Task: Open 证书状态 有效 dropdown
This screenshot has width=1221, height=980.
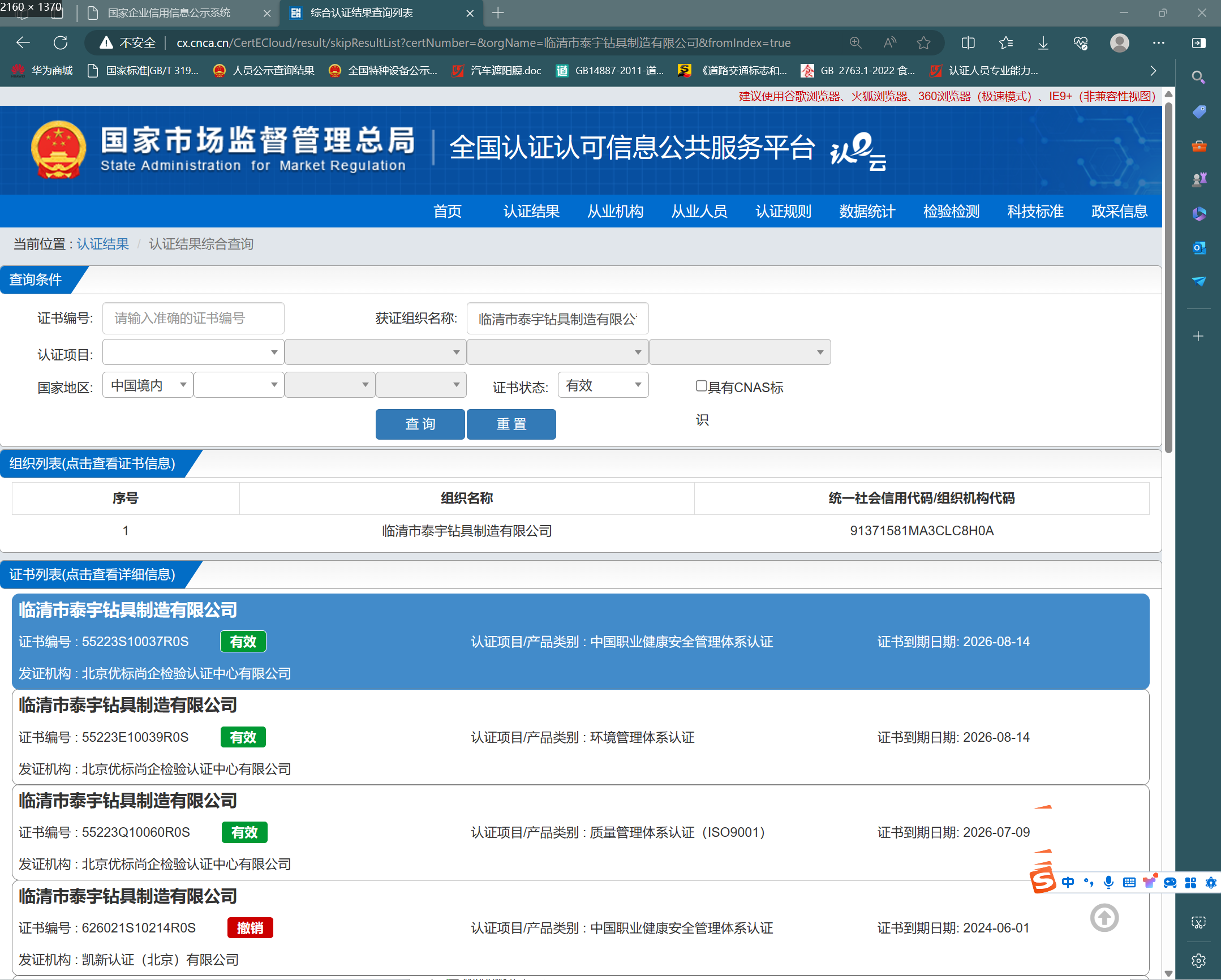Action: tap(603, 385)
